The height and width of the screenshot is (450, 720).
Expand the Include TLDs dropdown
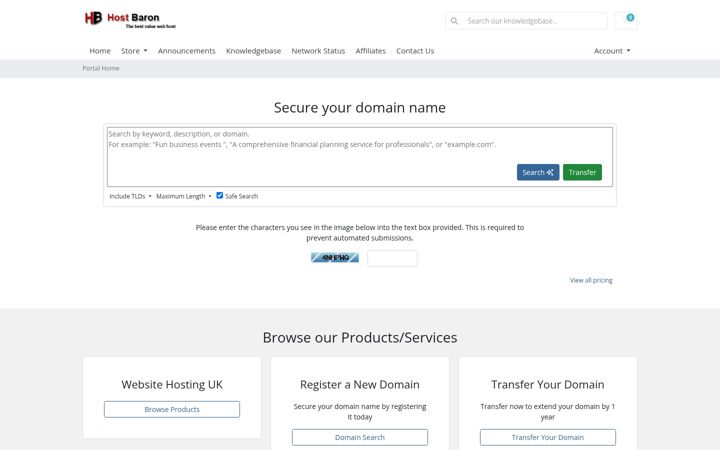coord(130,196)
